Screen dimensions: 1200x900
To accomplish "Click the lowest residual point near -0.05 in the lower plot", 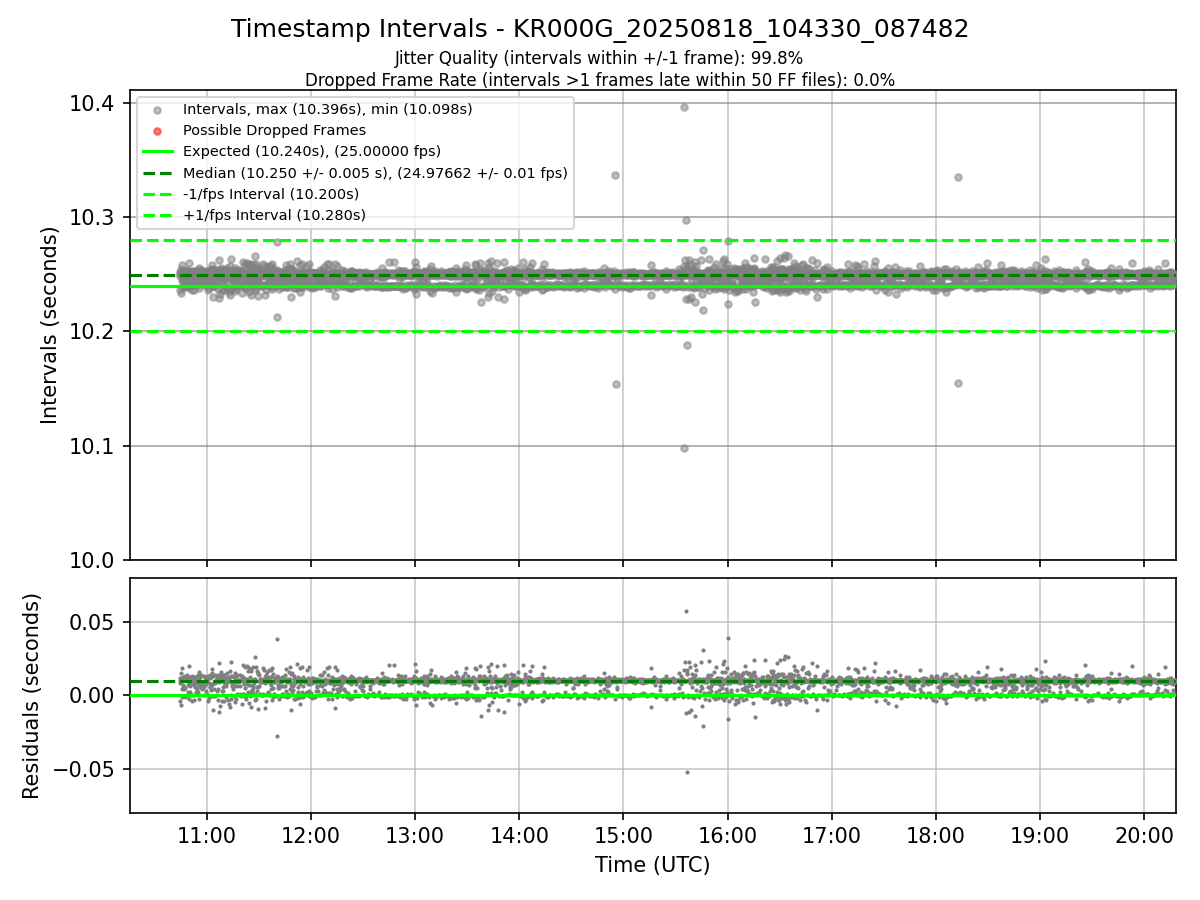I will tap(687, 772).
